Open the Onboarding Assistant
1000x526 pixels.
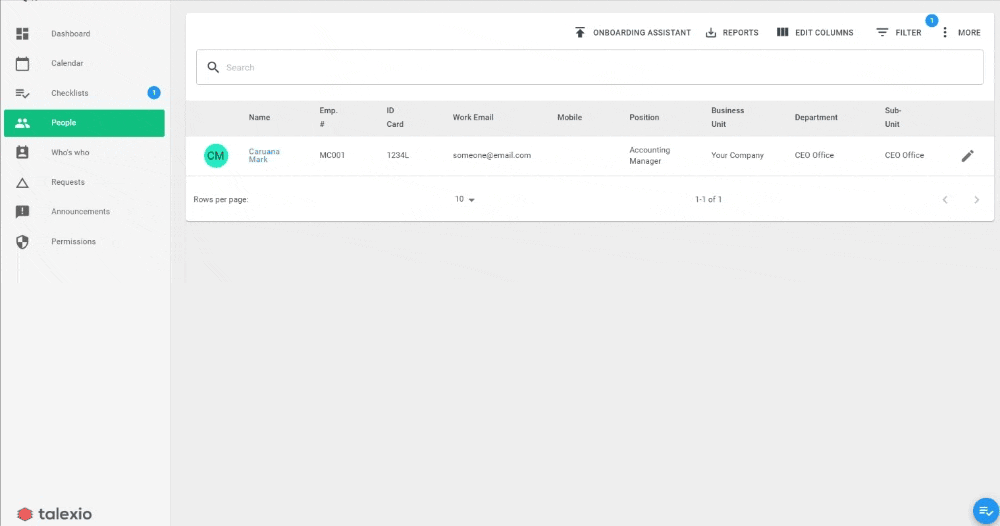(633, 33)
